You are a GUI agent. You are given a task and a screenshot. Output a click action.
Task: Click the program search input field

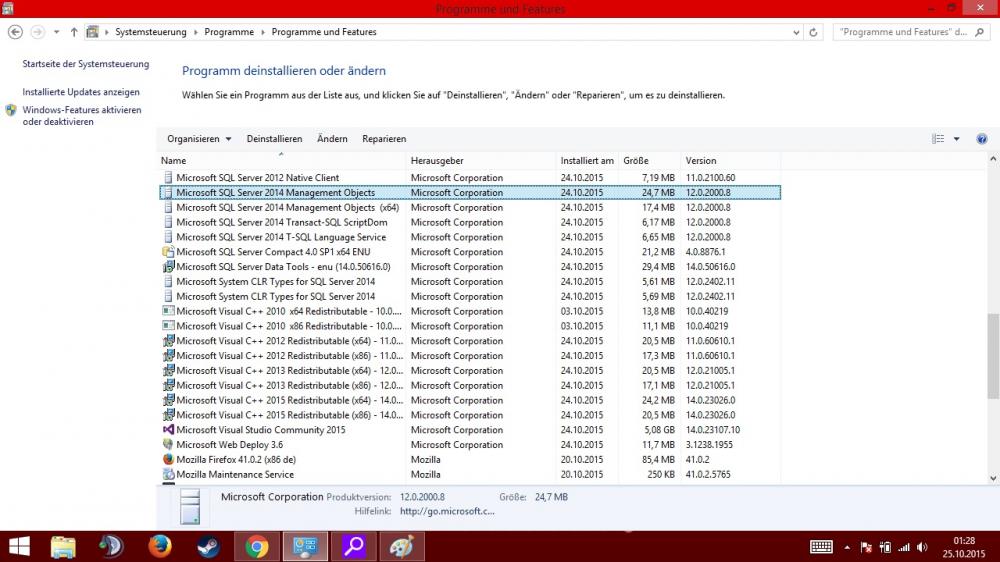(x=905, y=32)
